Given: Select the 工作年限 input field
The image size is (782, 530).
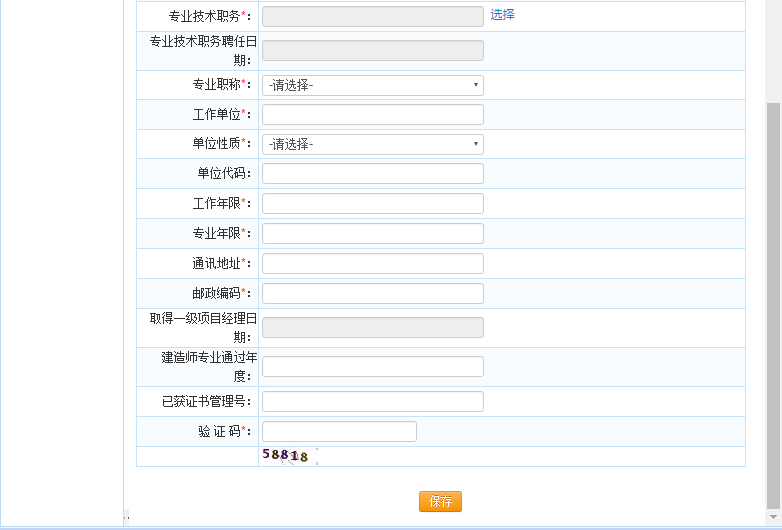Looking at the screenshot, I should click(x=372, y=204).
